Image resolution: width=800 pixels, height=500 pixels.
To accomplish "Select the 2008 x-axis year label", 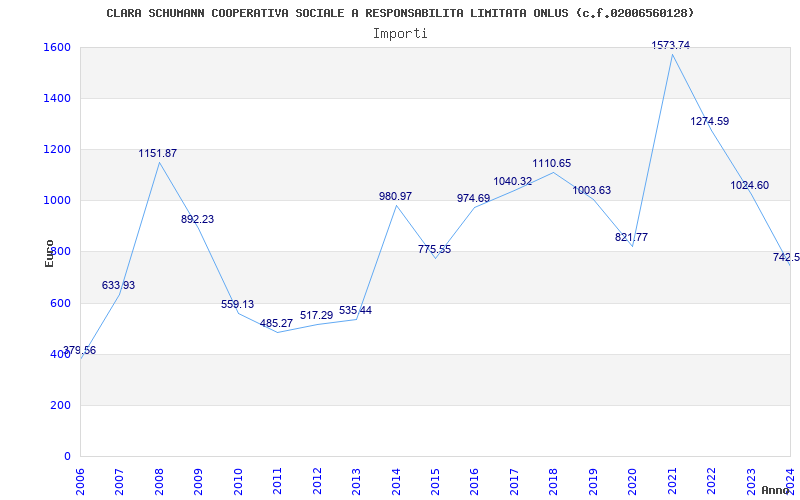I will [159, 479].
